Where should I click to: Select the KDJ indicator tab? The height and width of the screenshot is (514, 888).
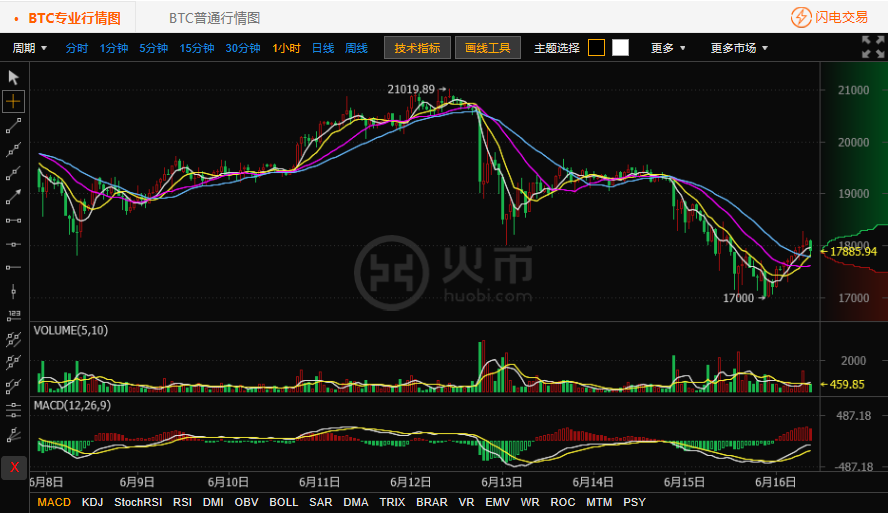click(x=92, y=502)
